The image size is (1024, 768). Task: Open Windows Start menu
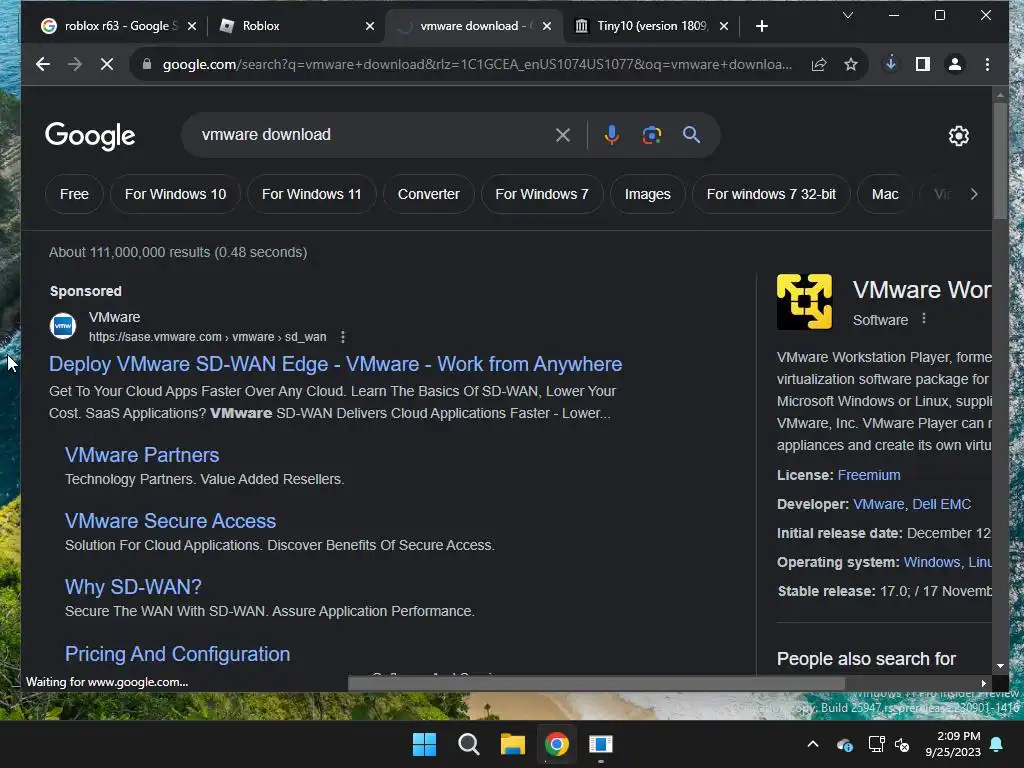(x=424, y=744)
